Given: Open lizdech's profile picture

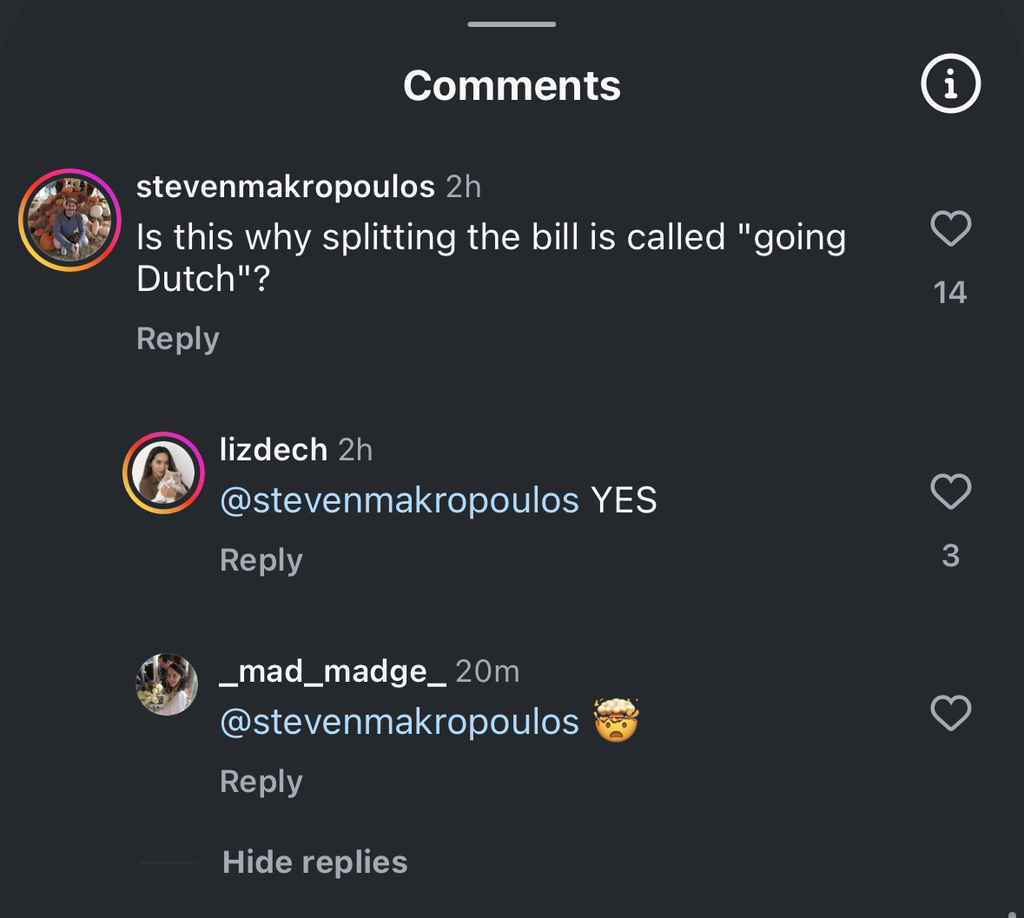Looking at the screenshot, I should tap(163, 474).
